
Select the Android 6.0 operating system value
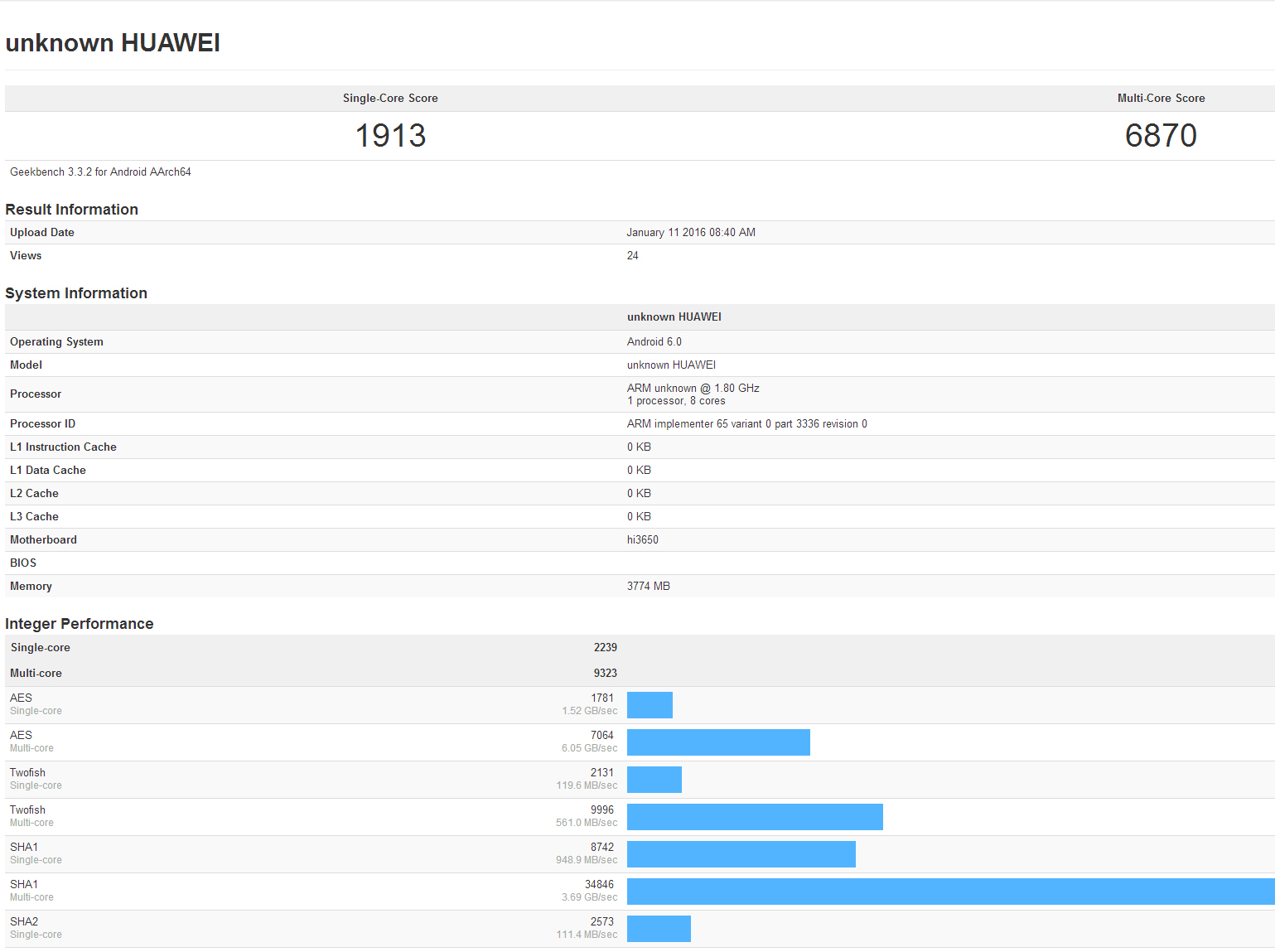(x=654, y=342)
